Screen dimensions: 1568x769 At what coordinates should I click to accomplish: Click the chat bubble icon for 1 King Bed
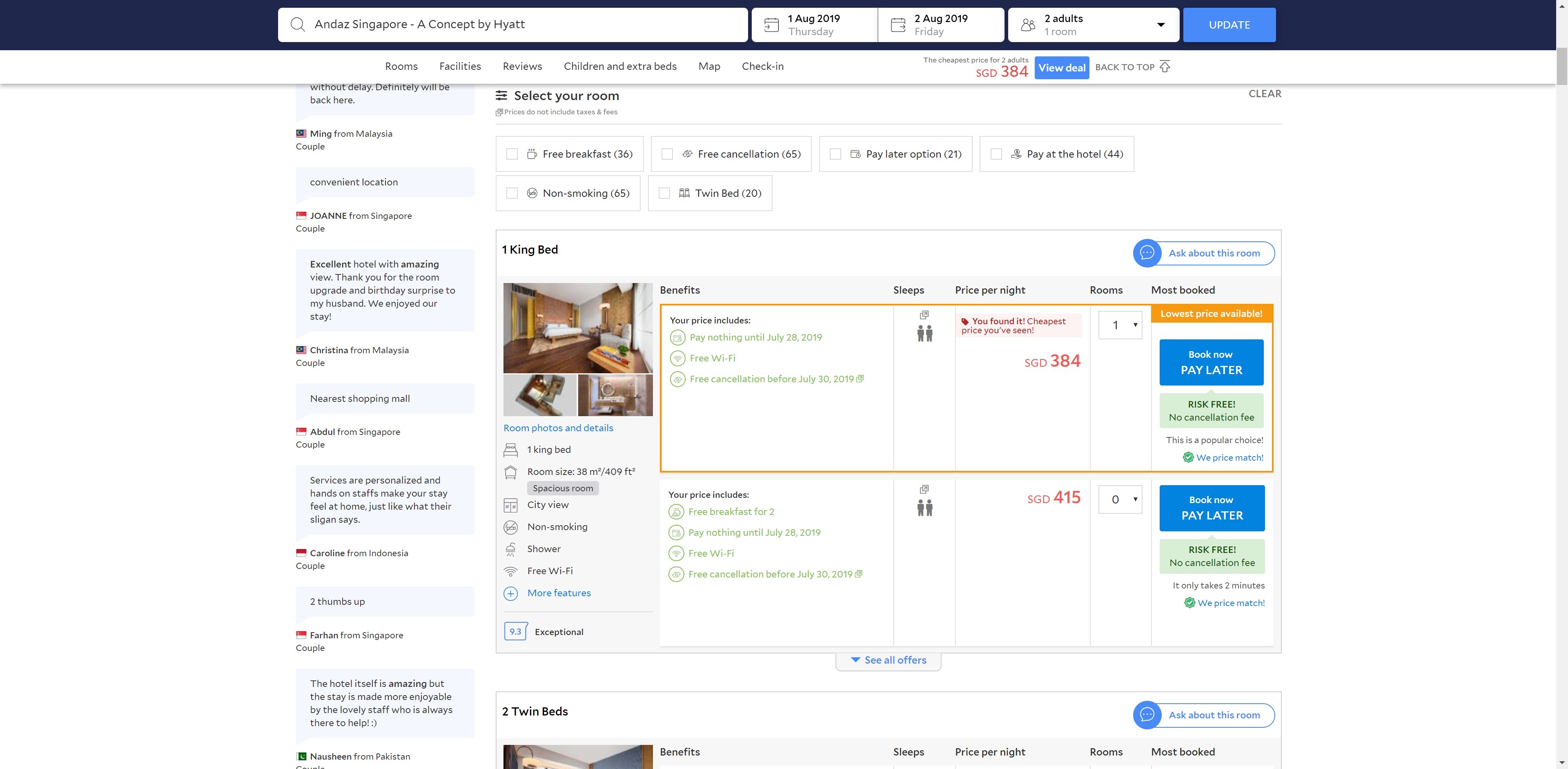1147,253
